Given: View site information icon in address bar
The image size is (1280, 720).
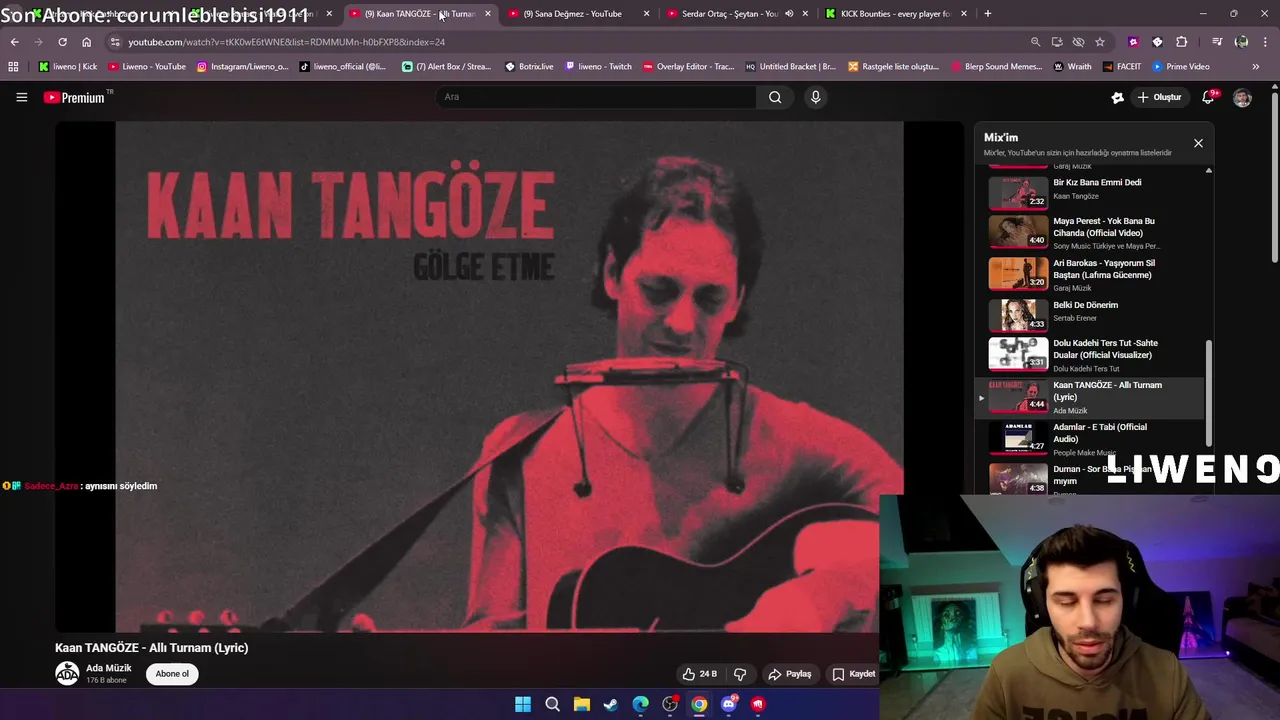Looking at the screenshot, I should (x=115, y=42).
